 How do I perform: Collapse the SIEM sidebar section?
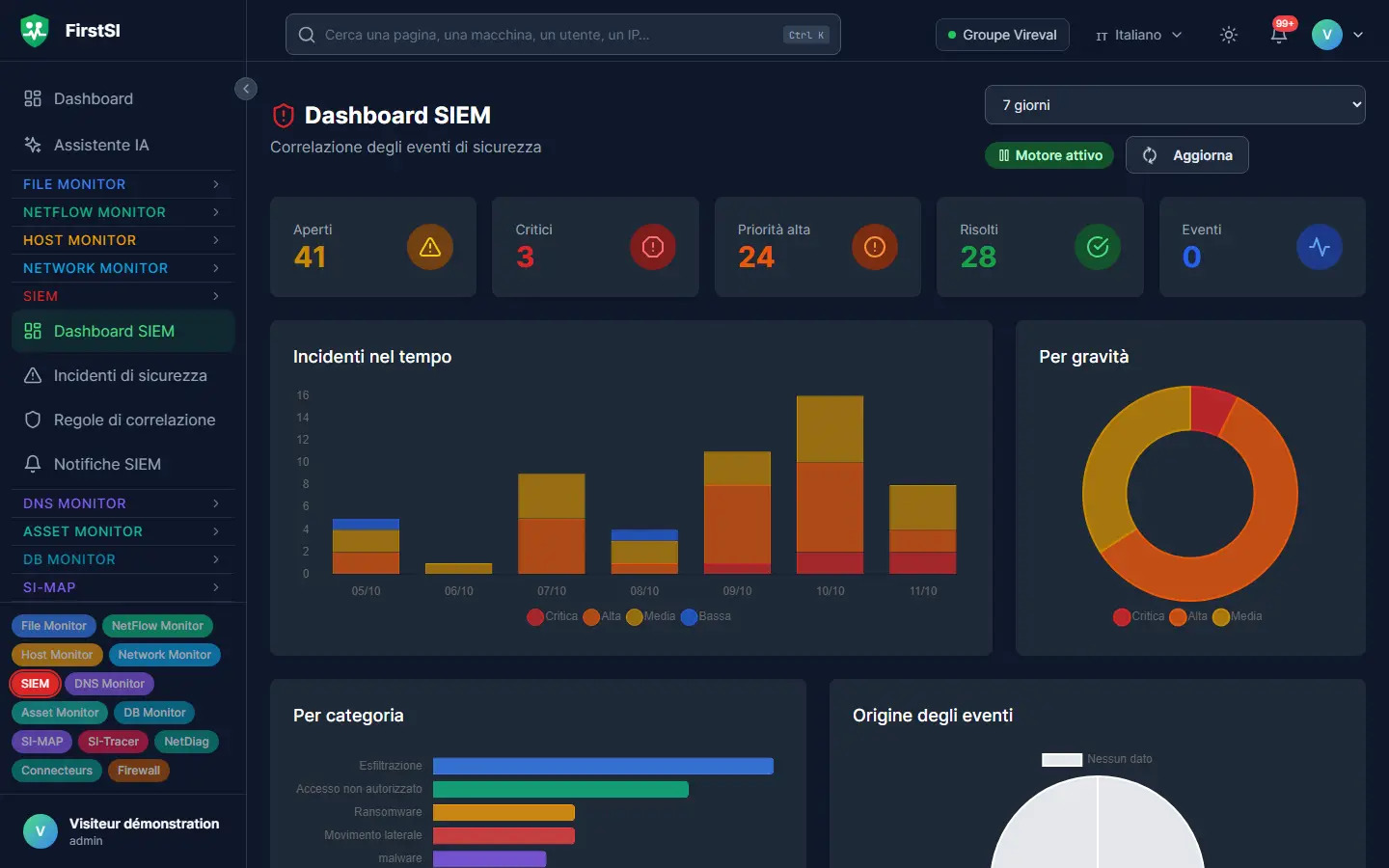(x=123, y=296)
